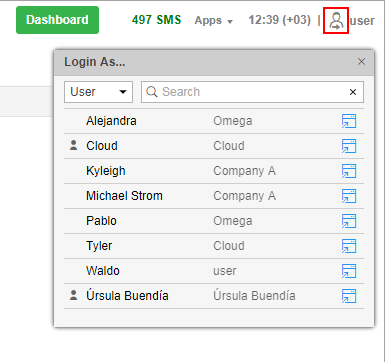Screen dimensions: 385x362
Task: Open login-in-new-window icon for Alejandra
Action: [x=349, y=121]
